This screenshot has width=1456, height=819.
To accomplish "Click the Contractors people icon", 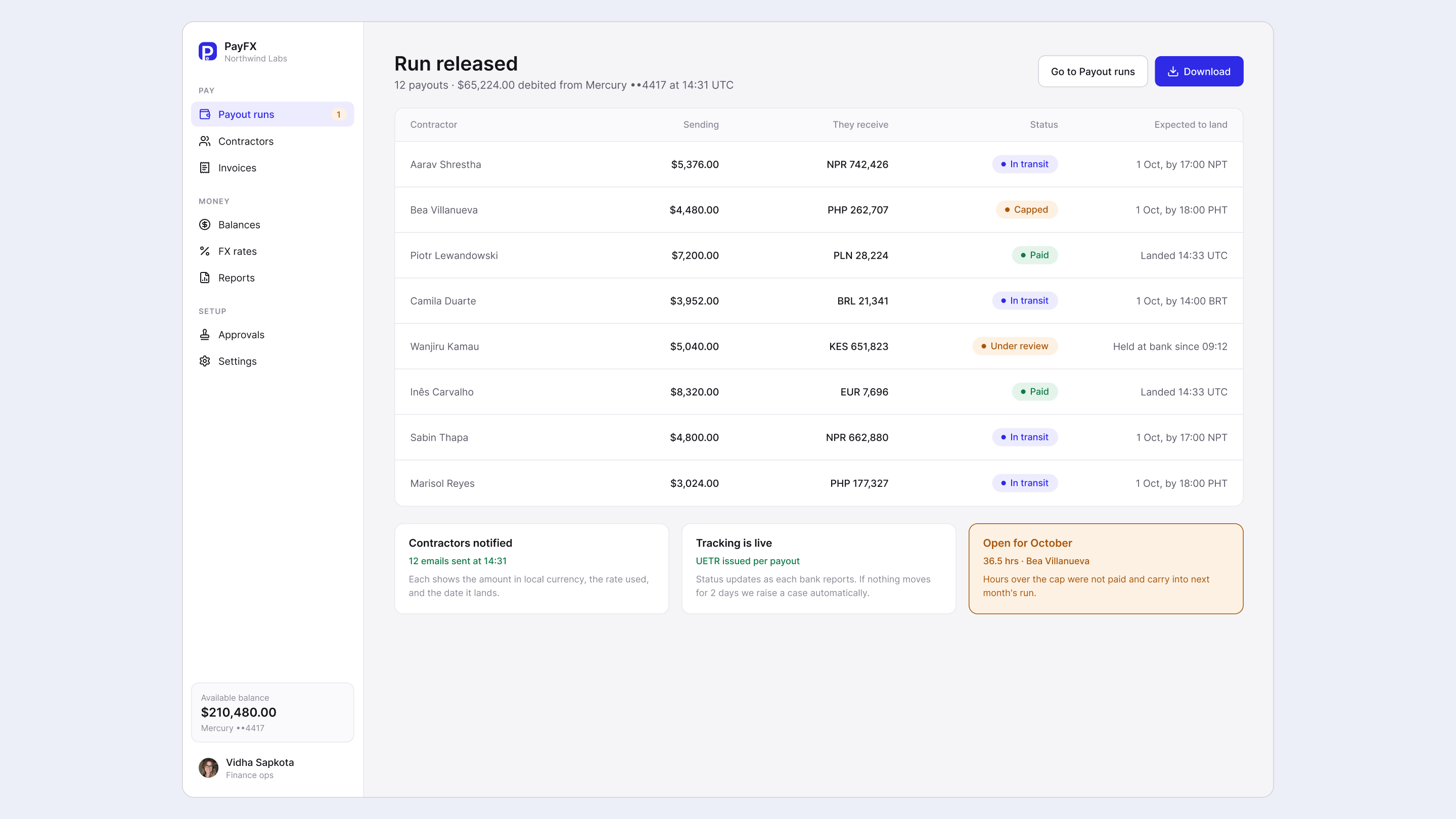I will (205, 142).
